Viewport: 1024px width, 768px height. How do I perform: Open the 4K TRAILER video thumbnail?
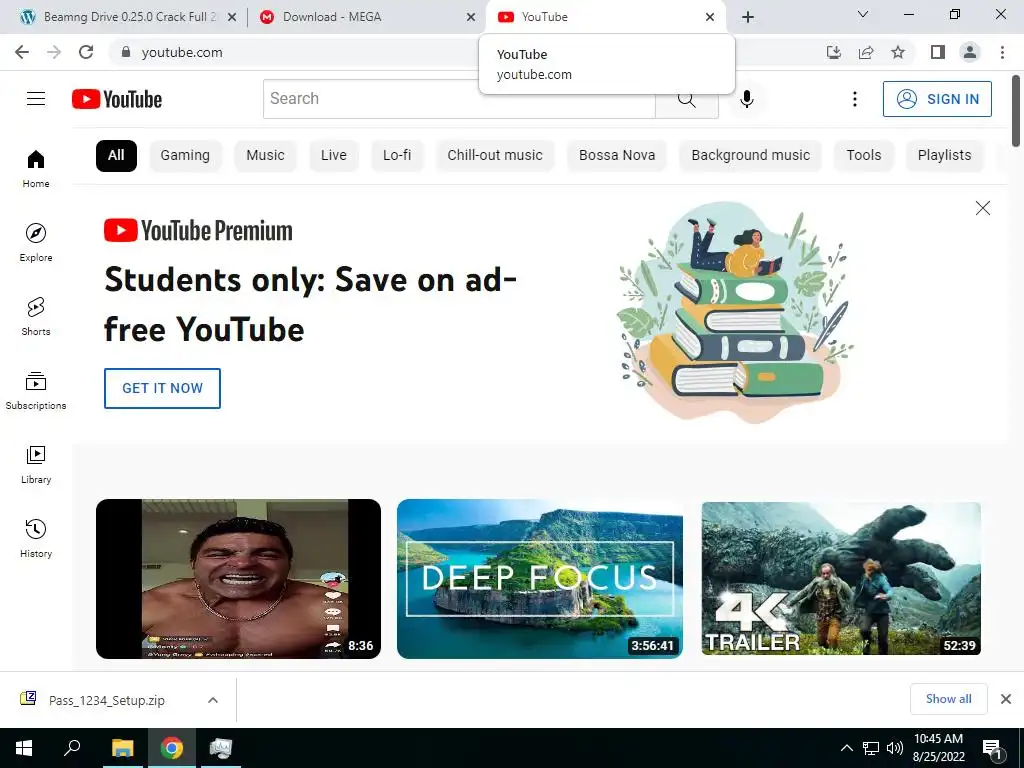point(841,579)
